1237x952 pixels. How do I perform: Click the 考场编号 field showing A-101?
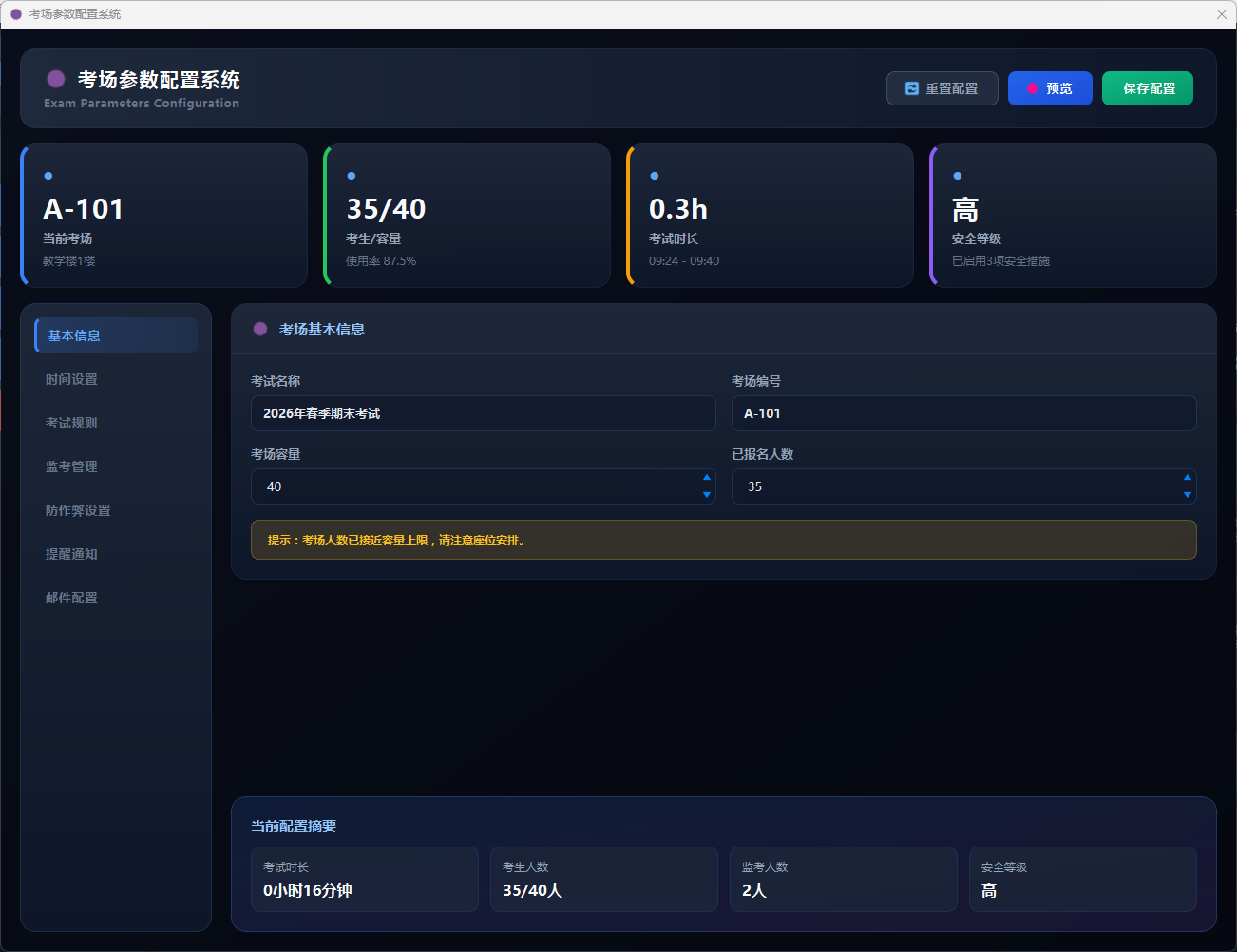(963, 413)
